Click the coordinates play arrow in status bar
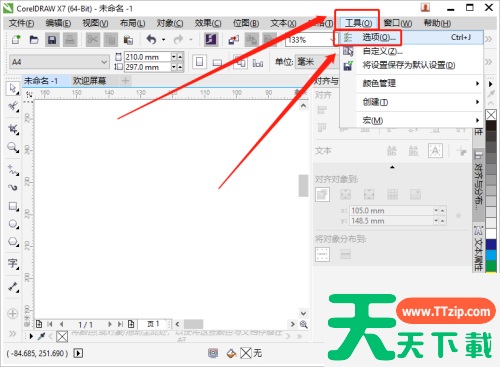 [78, 353]
